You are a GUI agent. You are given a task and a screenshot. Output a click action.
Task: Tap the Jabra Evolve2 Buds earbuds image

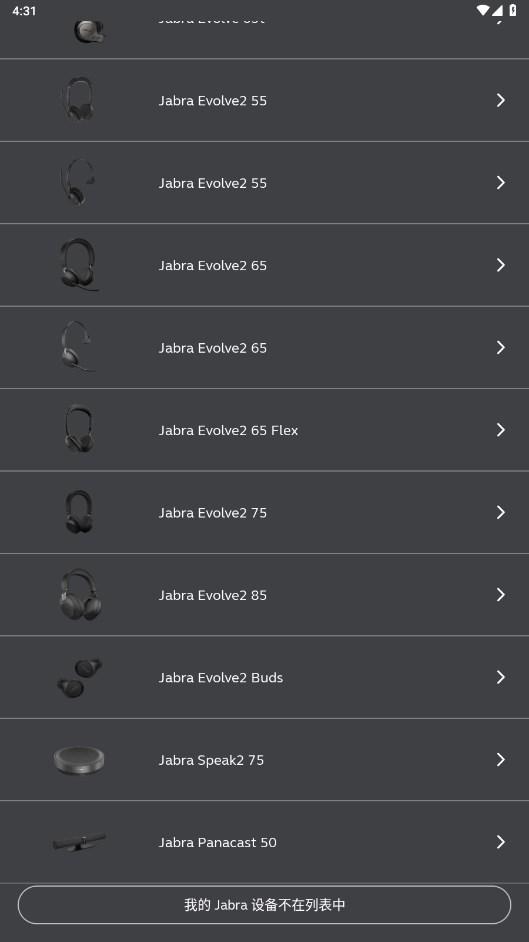80,677
